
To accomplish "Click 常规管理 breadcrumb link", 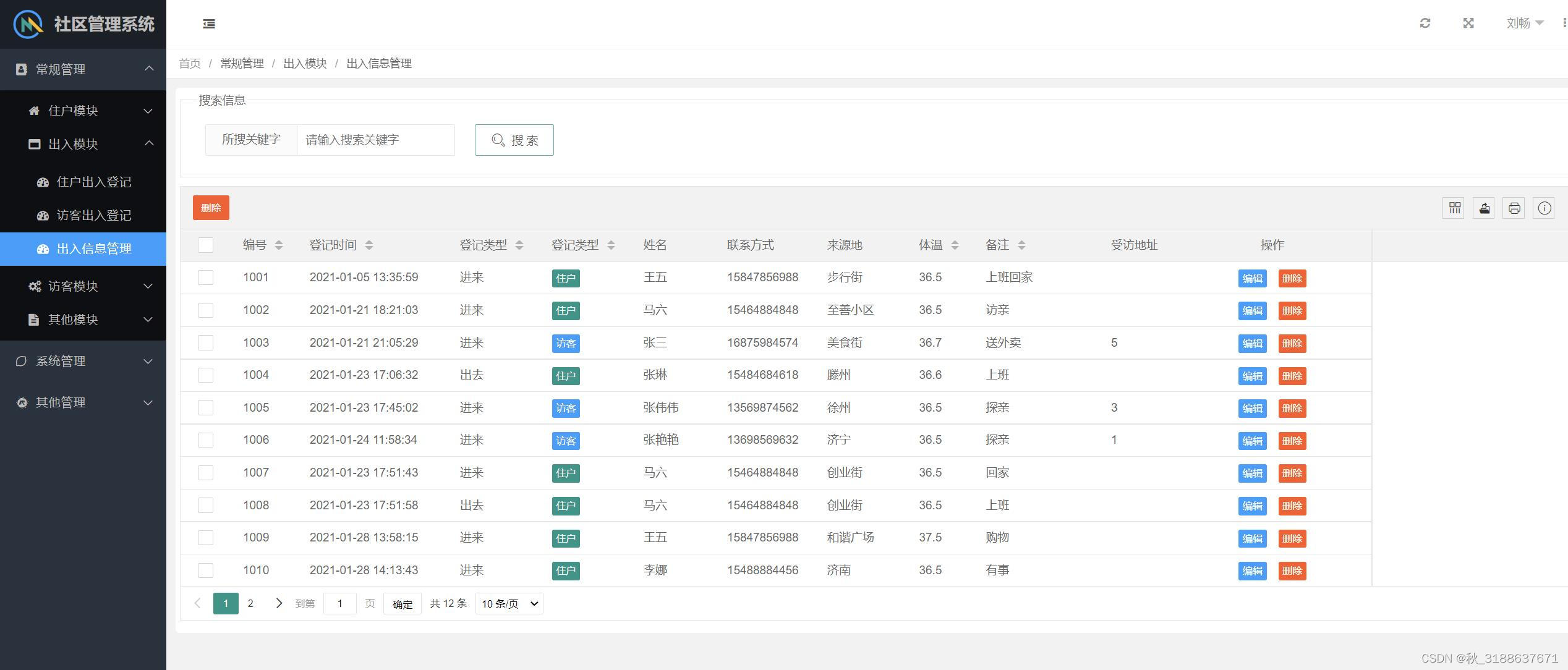I will point(242,64).
